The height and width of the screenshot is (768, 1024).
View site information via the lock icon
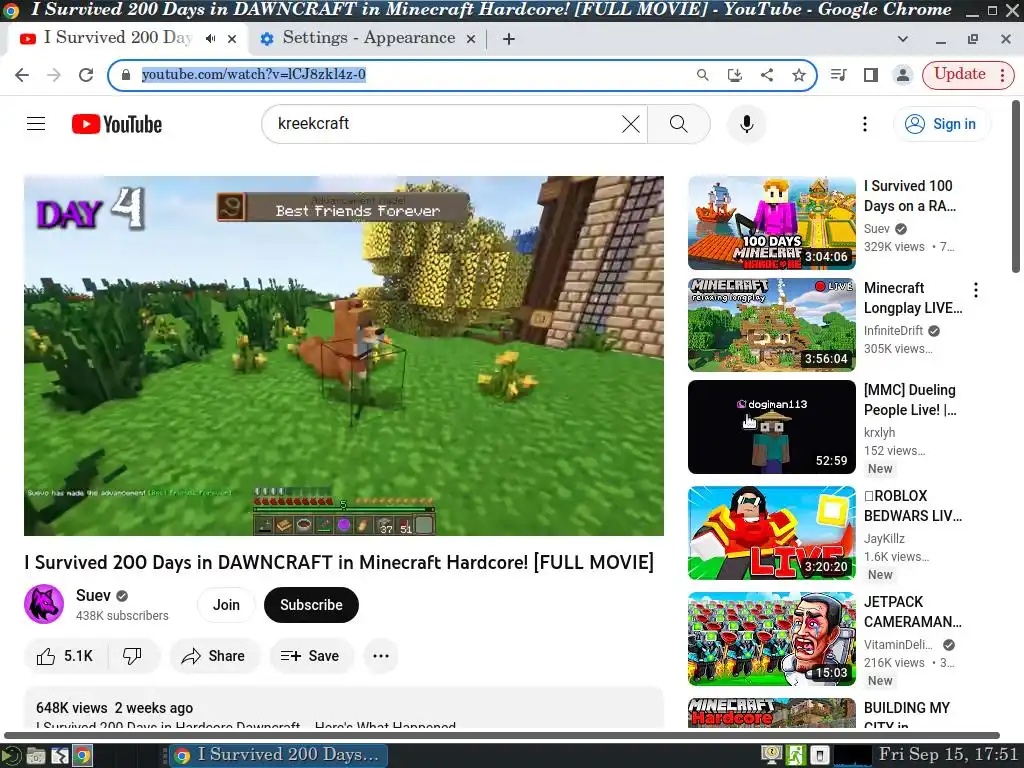[x=126, y=74]
